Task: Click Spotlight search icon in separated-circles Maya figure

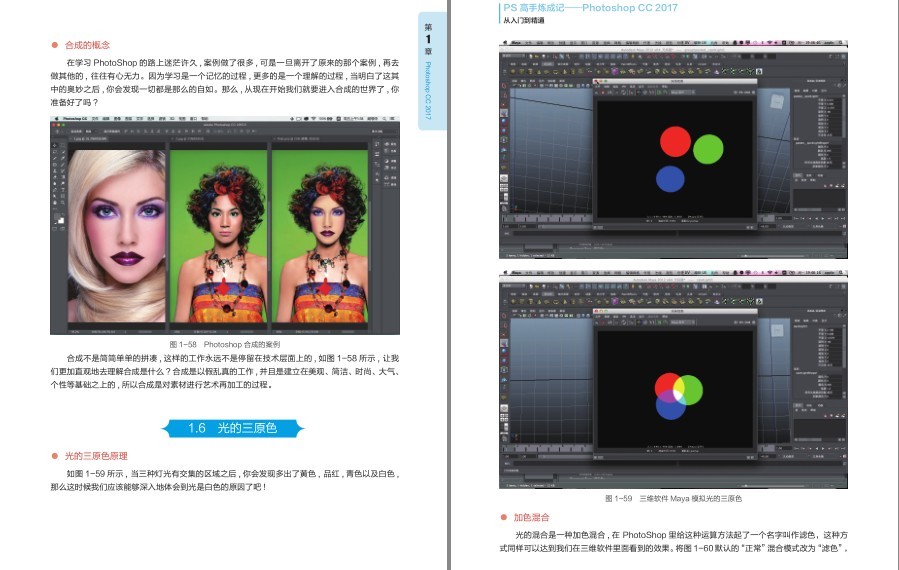Action: coord(841,42)
